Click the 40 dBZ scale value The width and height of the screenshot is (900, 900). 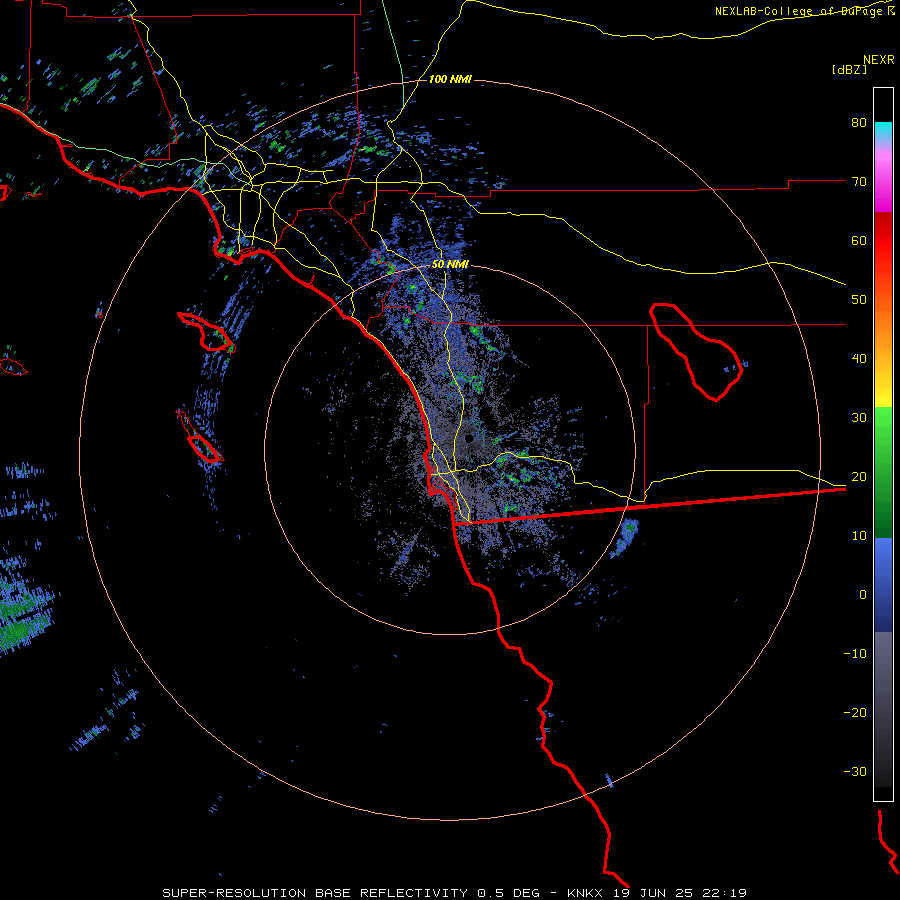pyautogui.click(x=859, y=359)
